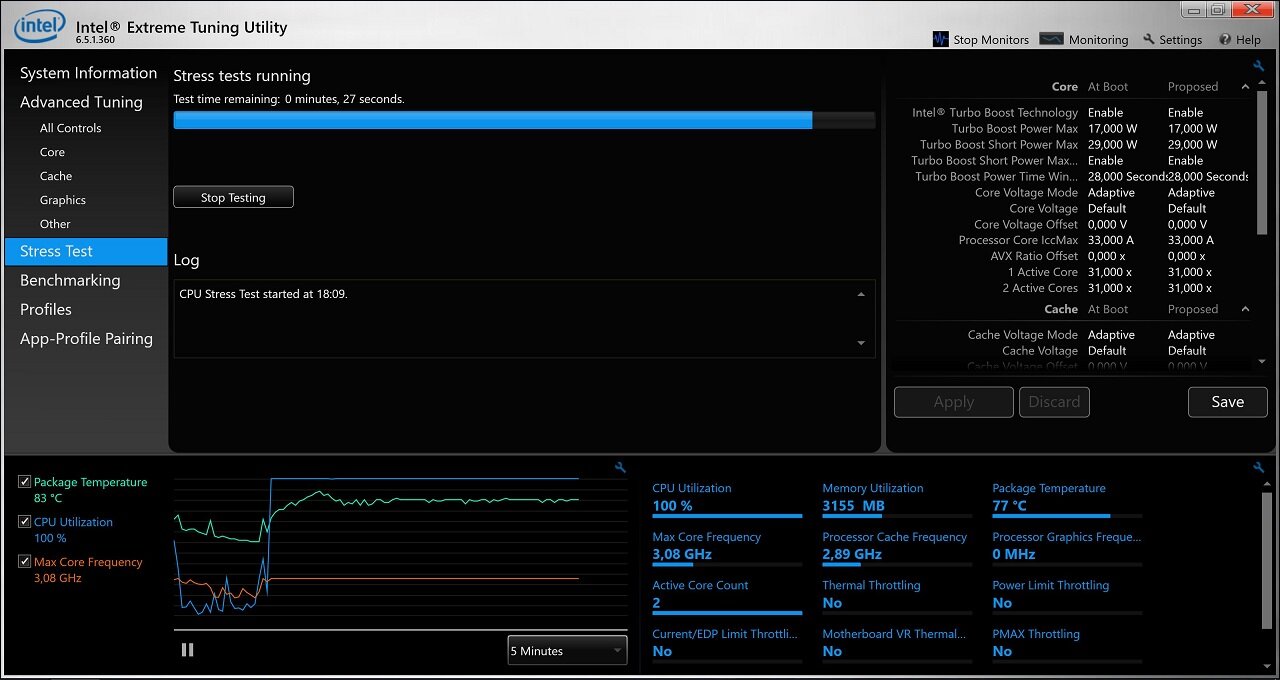
Task: Click the Cache Voltage Mode row label
Action: pos(1023,335)
